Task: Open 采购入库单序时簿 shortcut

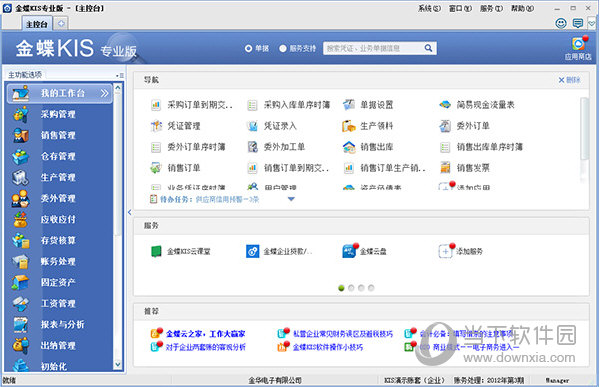Action: coord(289,105)
